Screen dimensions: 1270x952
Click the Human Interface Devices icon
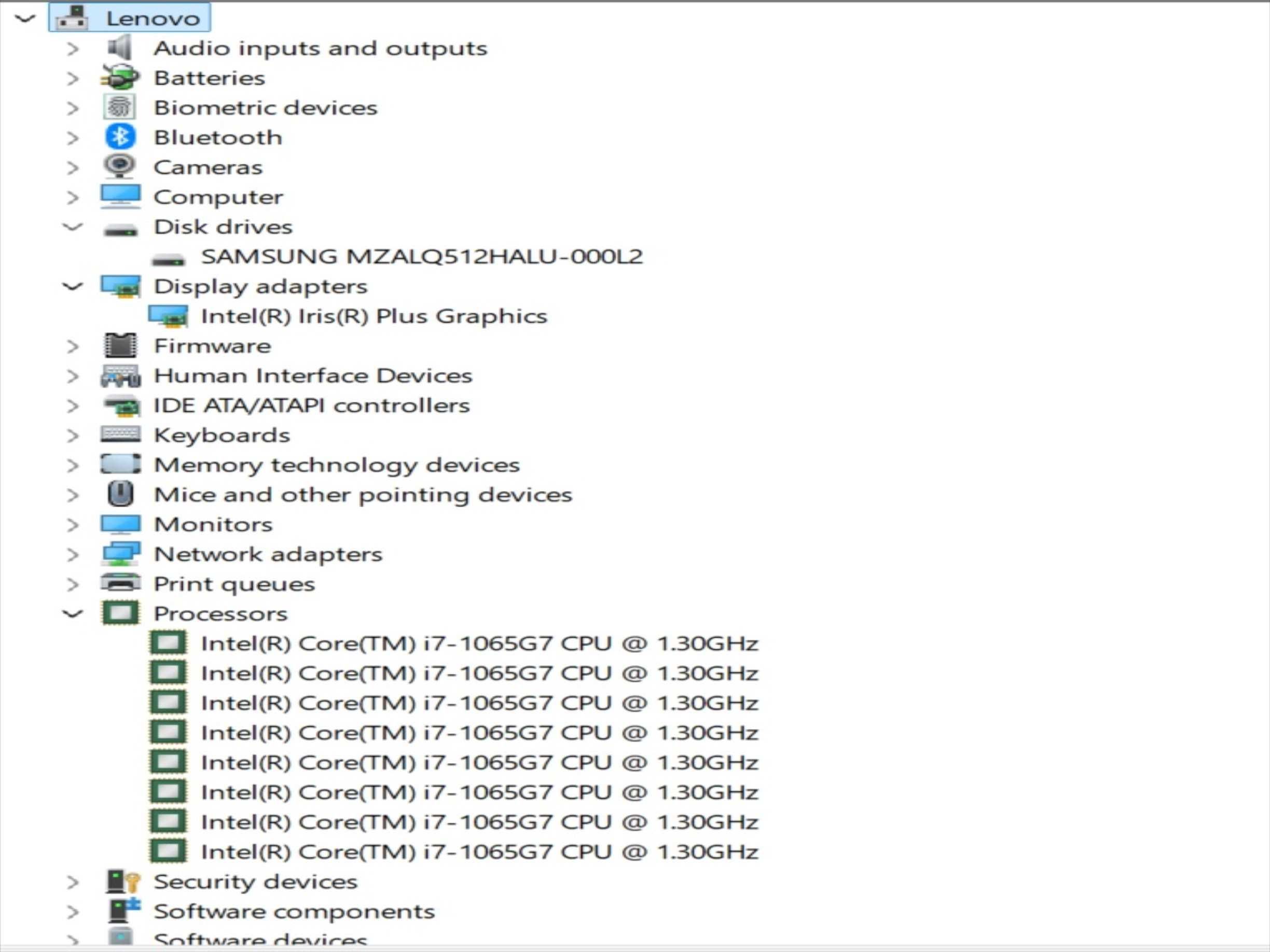120,376
